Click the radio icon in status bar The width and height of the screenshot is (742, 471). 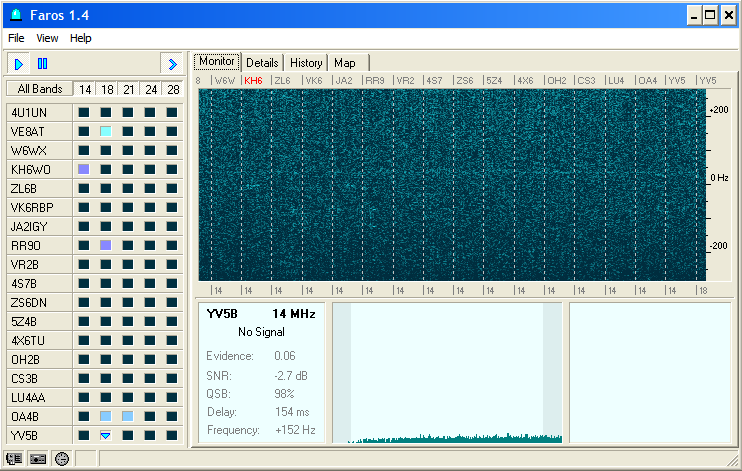38,458
